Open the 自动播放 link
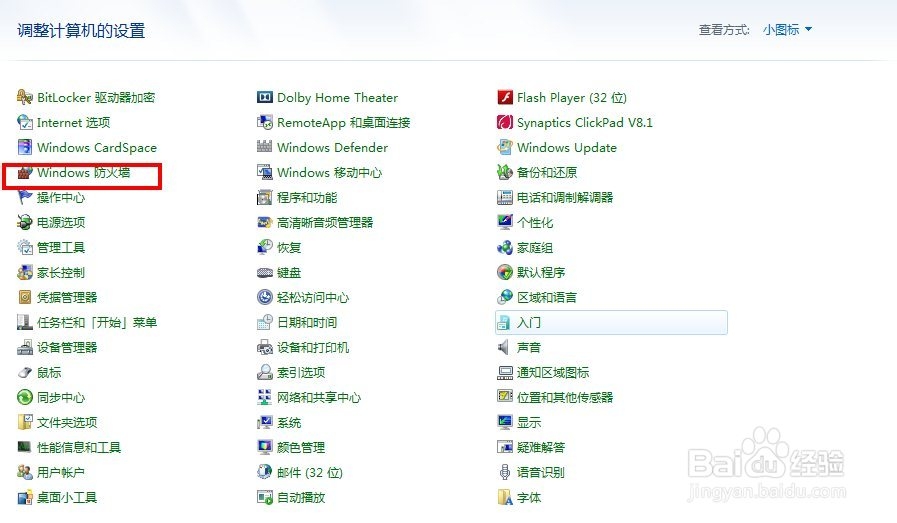This screenshot has width=897, height=523. (301, 497)
